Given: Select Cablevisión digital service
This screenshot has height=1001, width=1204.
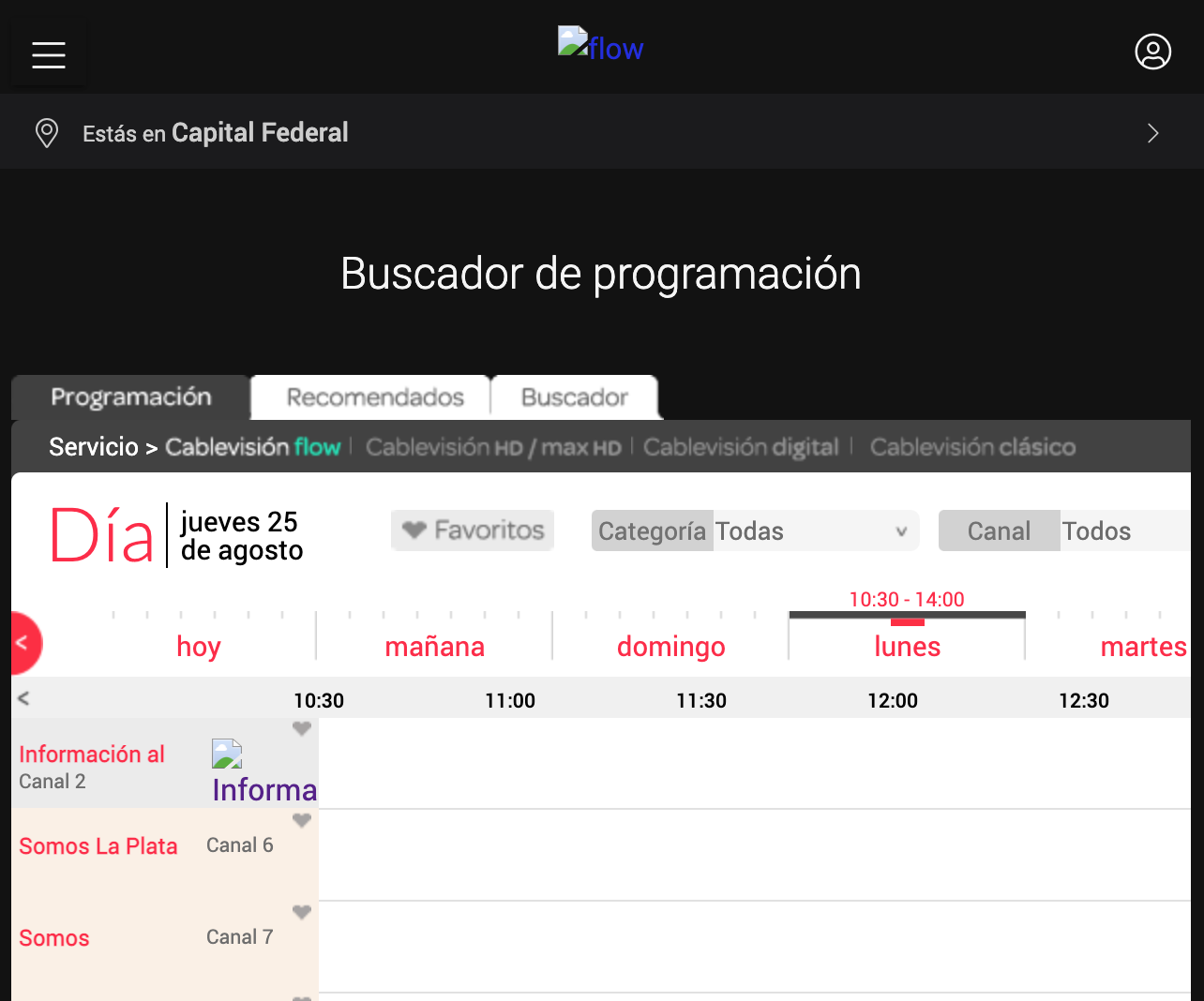Looking at the screenshot, I should click(x=741, y=447).
